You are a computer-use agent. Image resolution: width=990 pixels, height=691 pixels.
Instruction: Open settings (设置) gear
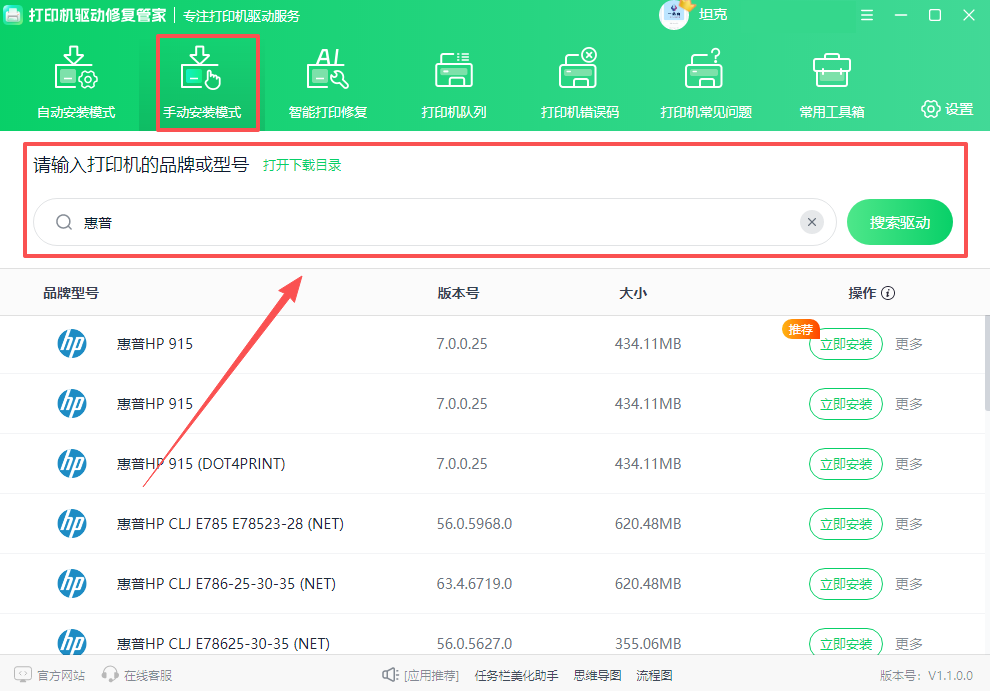click(947, 109)
